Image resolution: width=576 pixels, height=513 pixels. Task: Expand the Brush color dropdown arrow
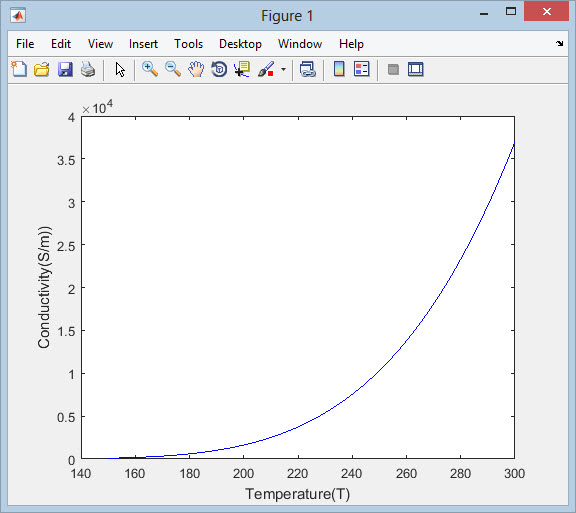coord(283,69)
